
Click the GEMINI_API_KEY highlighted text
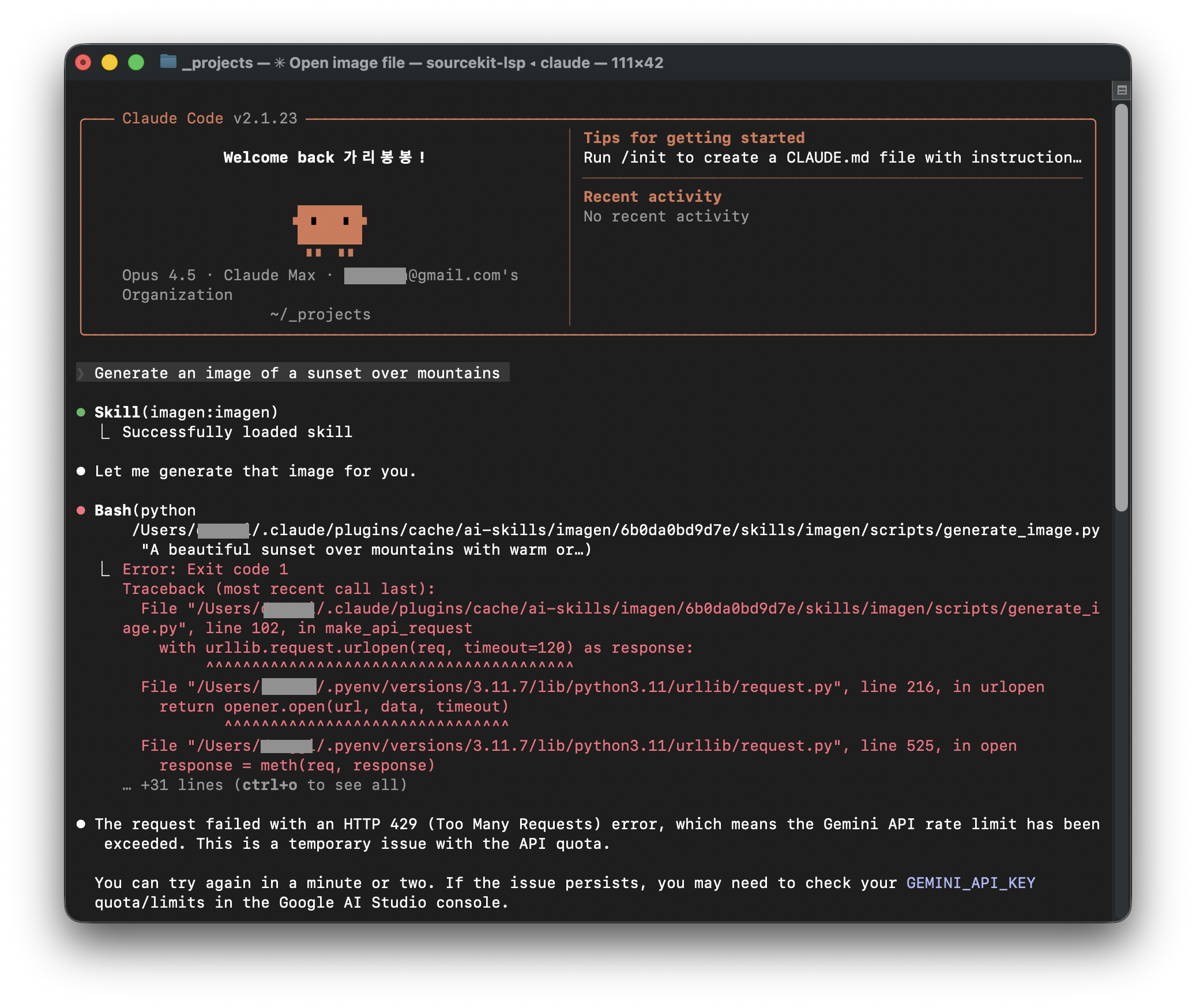click(x=971, y=883)
